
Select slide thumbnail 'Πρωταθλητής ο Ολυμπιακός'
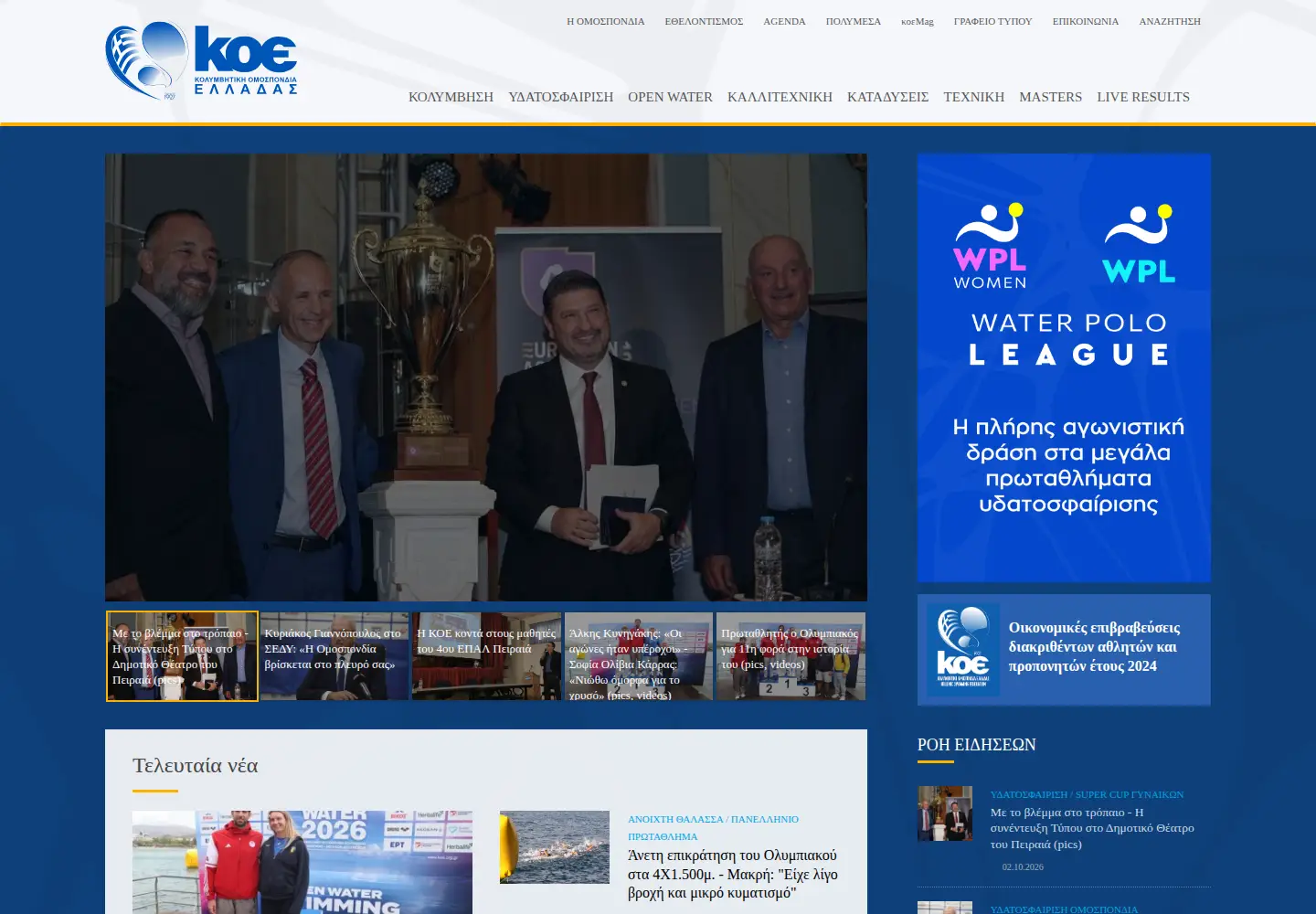(791, 656)
